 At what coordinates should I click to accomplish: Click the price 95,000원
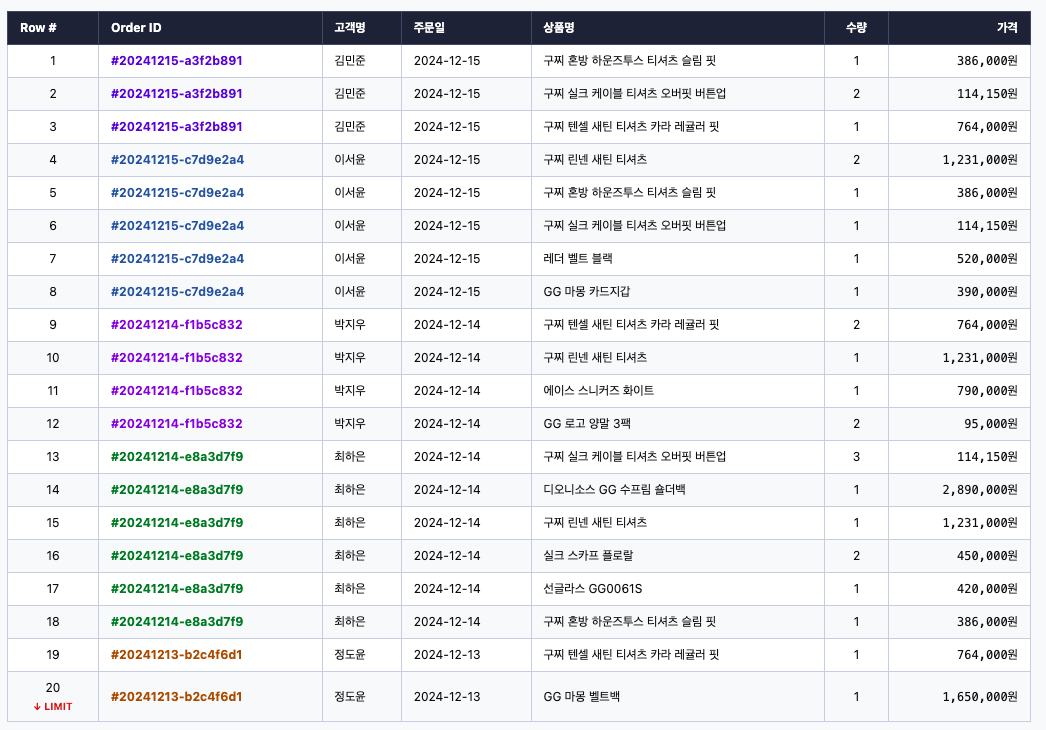click(991, 424)
